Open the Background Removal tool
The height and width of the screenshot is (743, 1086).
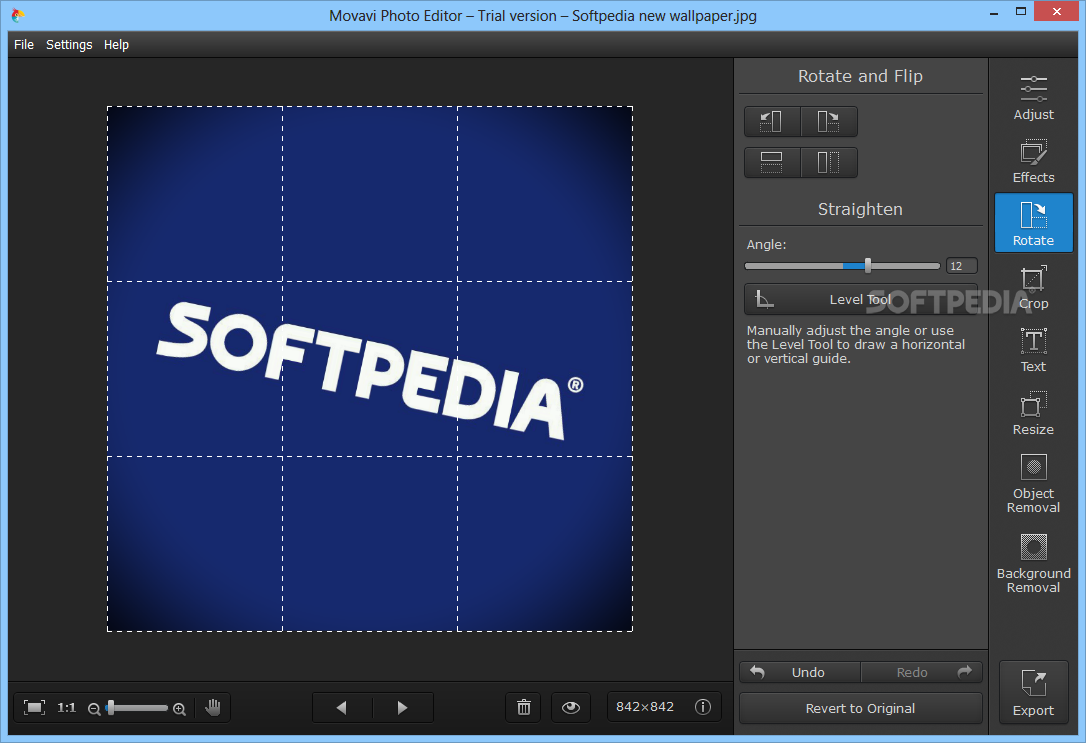tap(1033, 563)
